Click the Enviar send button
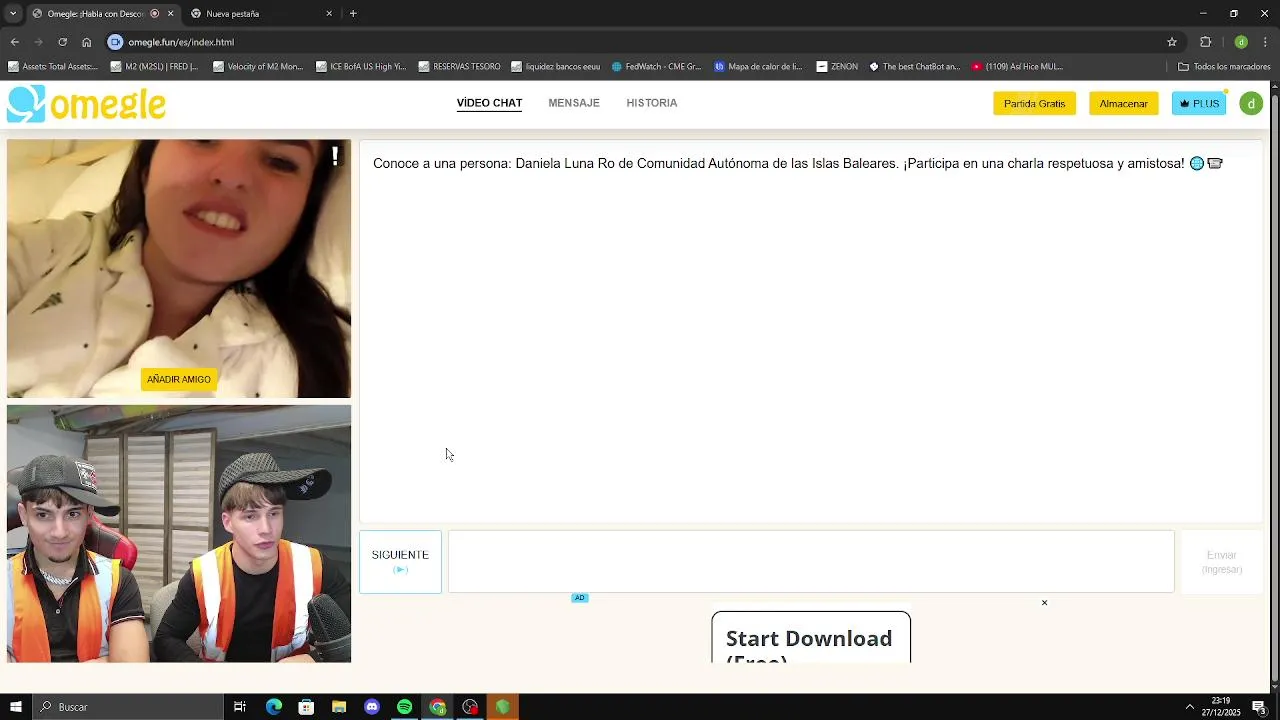This screenshot has width=1280, height=720. 1222,562
